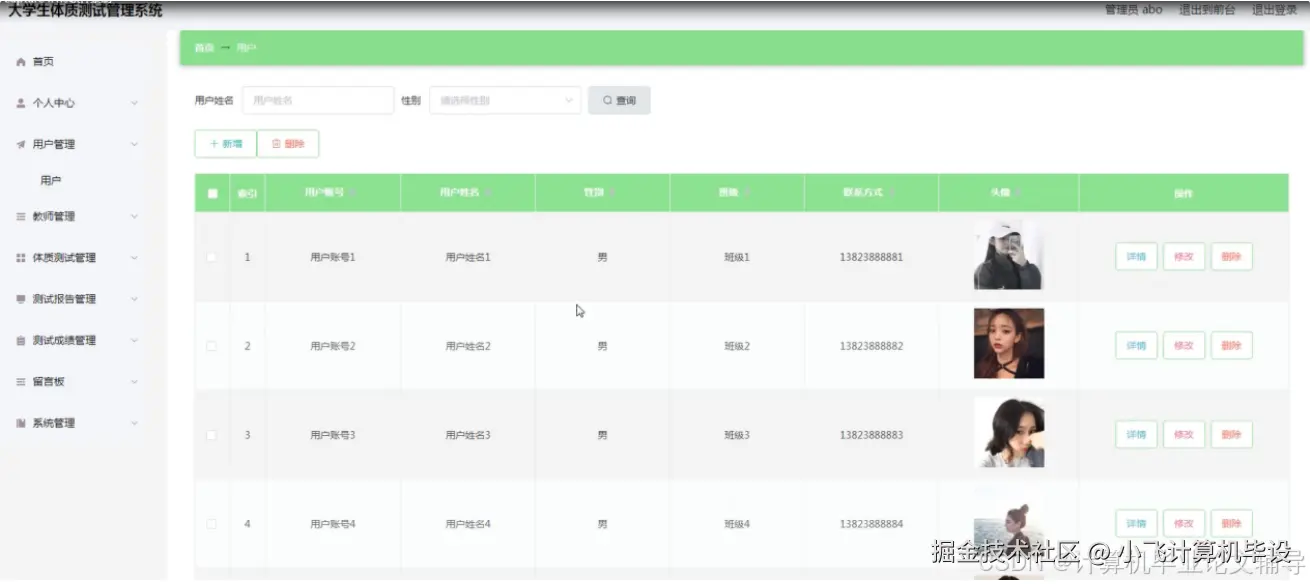This screenshot has height=584, width=1310.
Task: Toggle the select-all checkbox in table header
Action: [212, 193]
